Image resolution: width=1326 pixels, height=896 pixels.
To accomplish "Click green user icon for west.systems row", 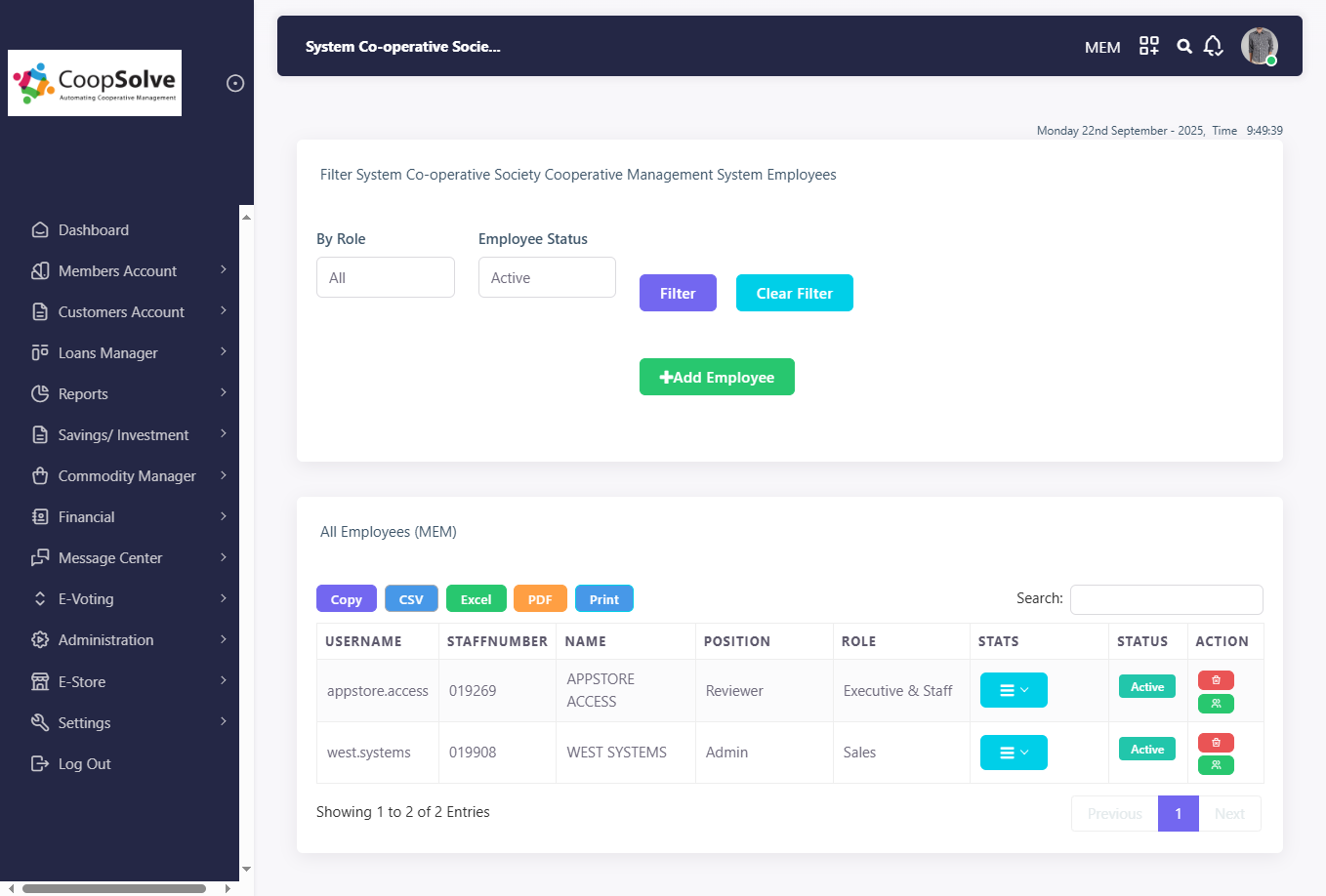I will coord(1216,765).
